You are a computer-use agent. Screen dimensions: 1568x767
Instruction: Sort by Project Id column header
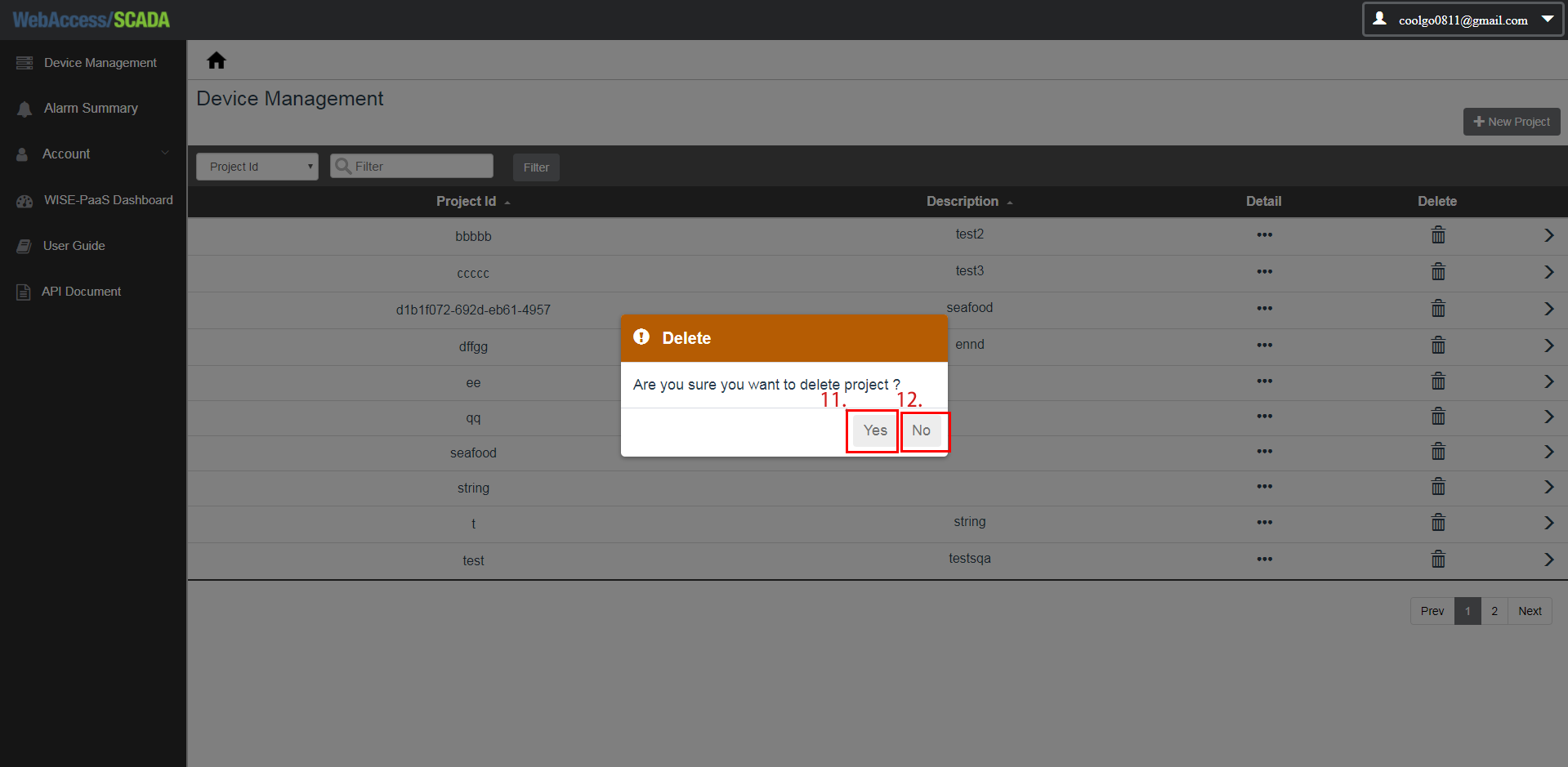coord(472,201)
